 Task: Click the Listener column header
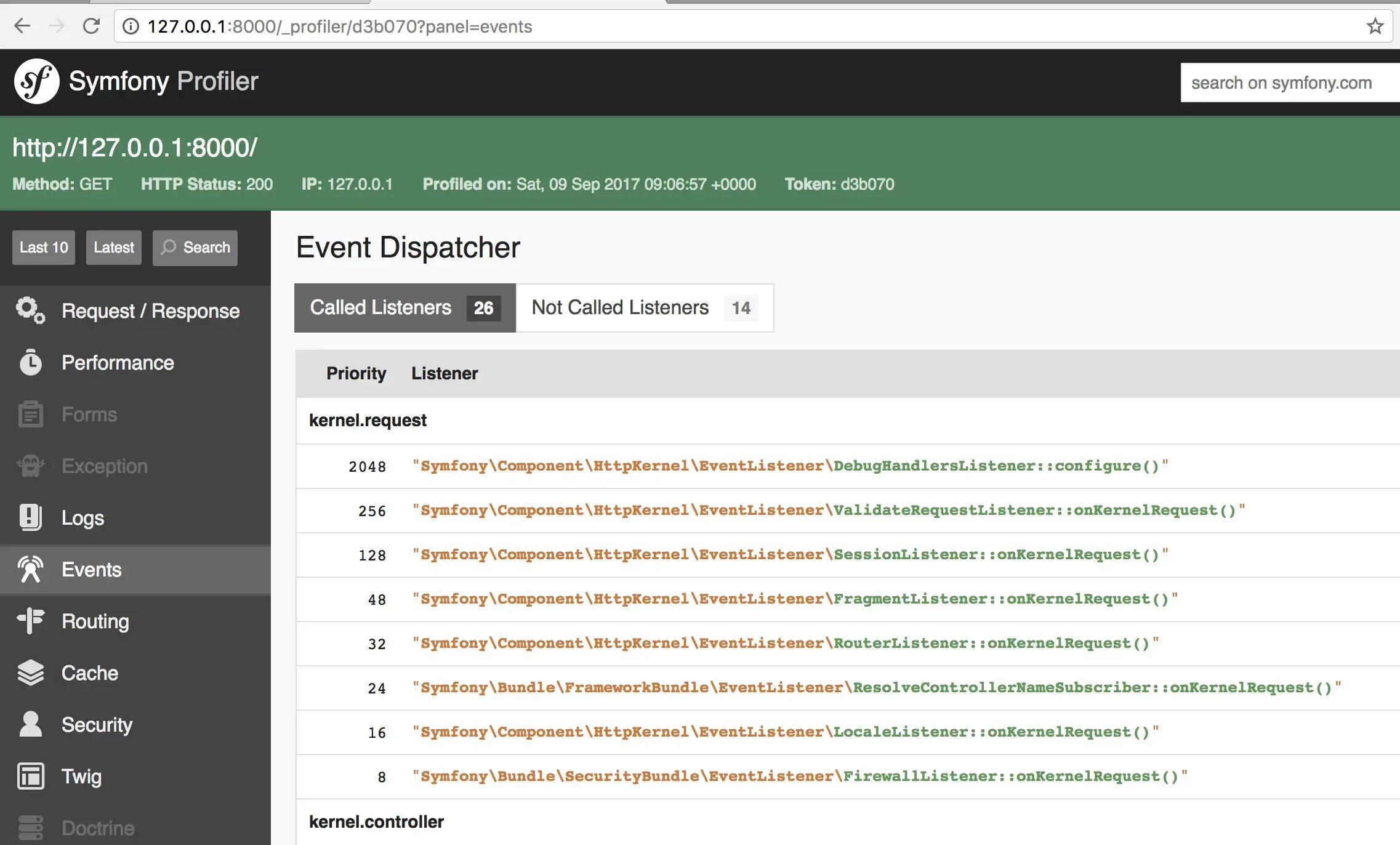coord(445,373)
